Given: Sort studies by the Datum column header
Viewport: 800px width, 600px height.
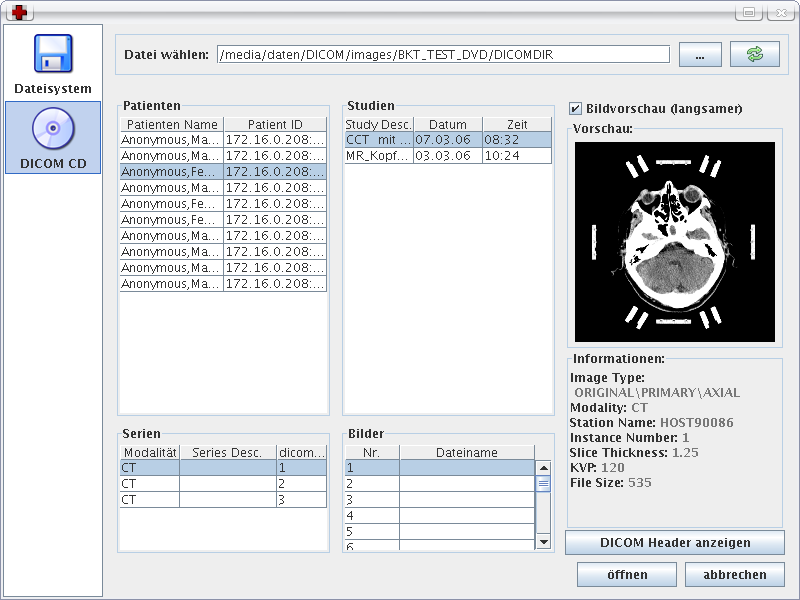Looking at the screenshot, I should [447, 124].
